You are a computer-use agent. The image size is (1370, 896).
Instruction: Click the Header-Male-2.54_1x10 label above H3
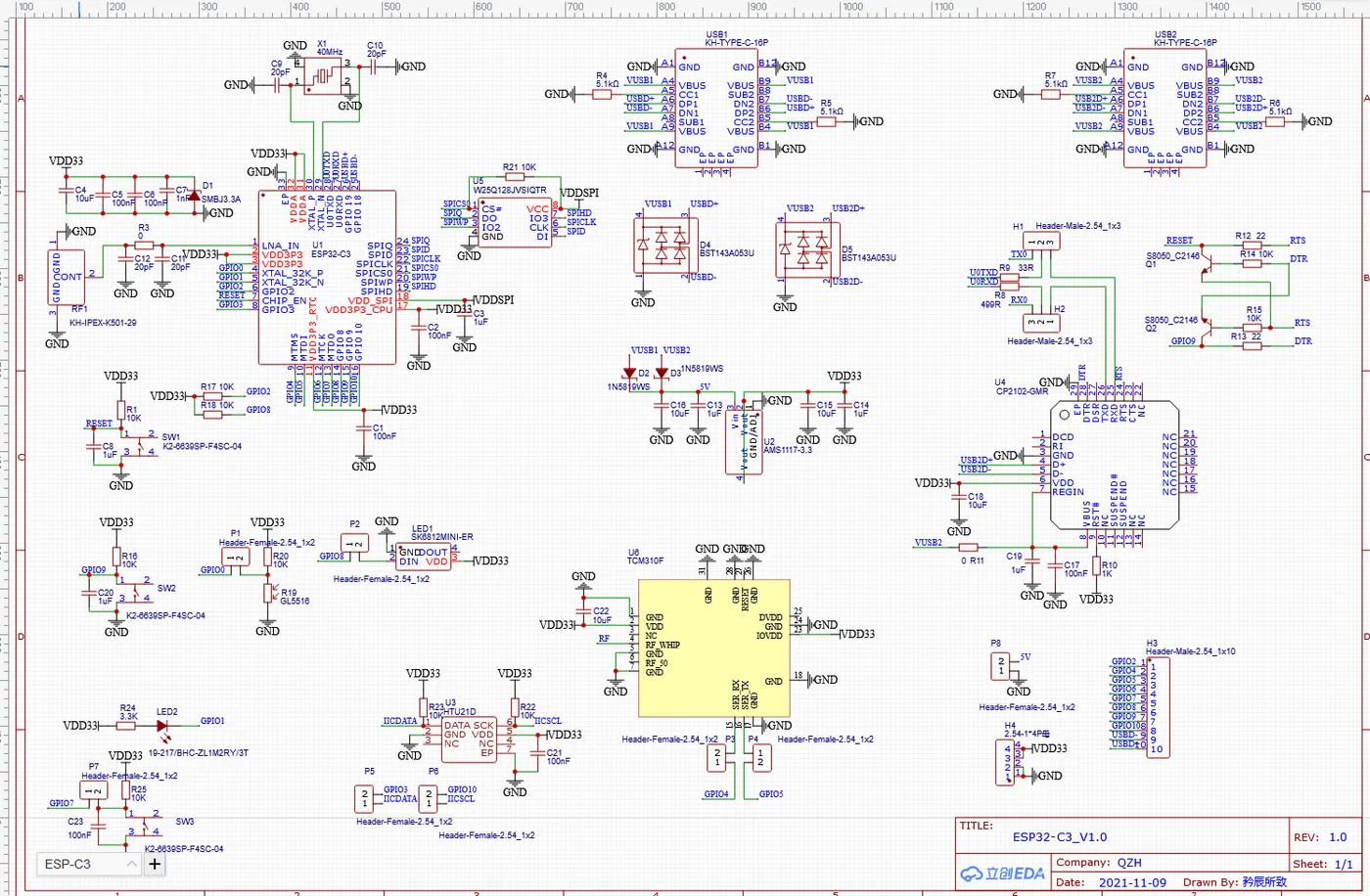tap(1191, 651)
